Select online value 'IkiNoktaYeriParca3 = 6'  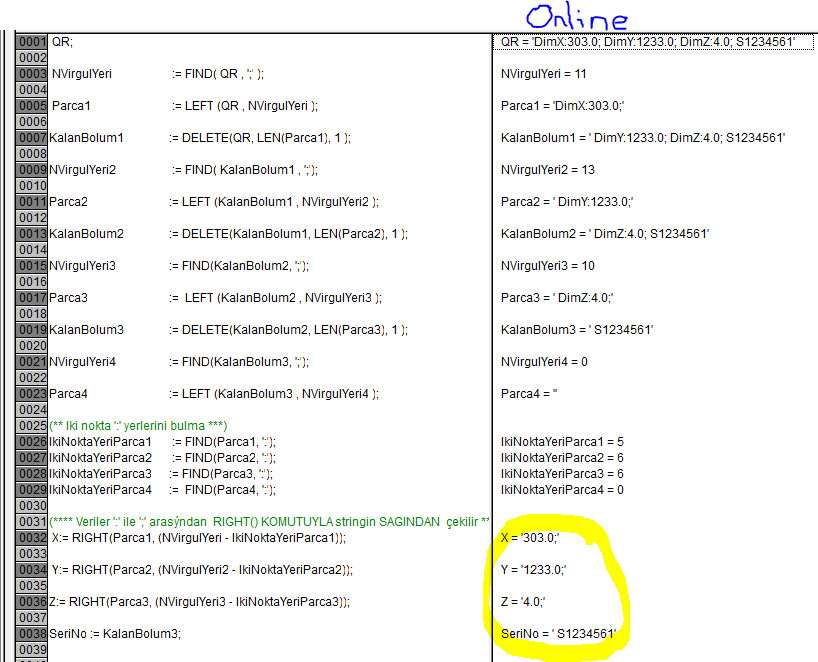click(562, 474)
